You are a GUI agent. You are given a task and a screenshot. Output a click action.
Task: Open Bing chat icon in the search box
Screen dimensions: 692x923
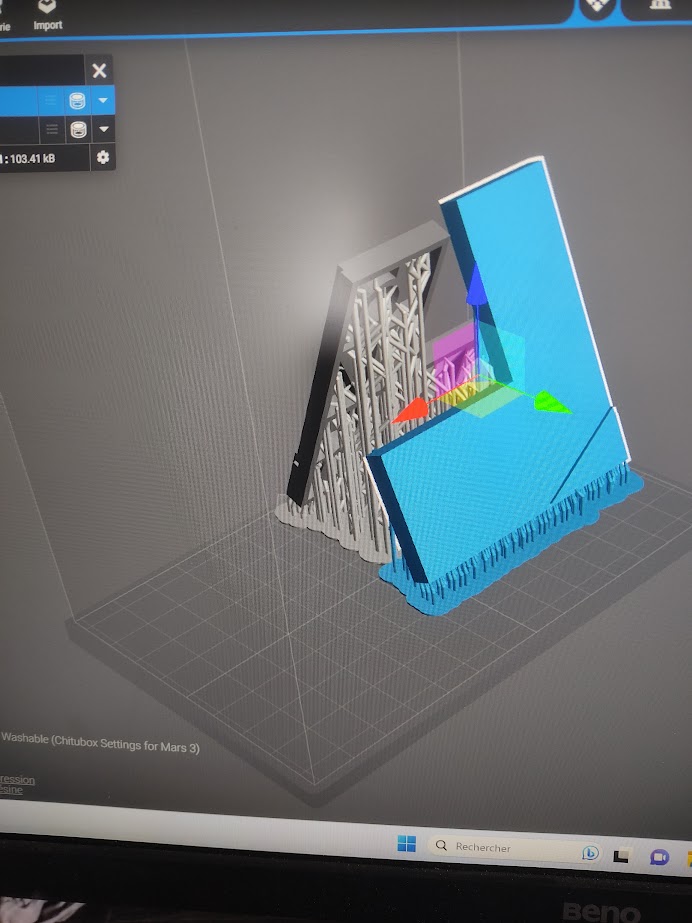590,852
